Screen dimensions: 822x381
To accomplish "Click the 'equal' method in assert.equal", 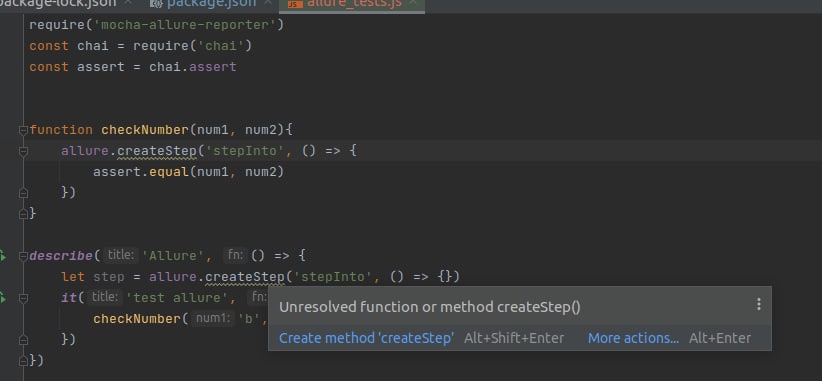I will pos(169,171).
